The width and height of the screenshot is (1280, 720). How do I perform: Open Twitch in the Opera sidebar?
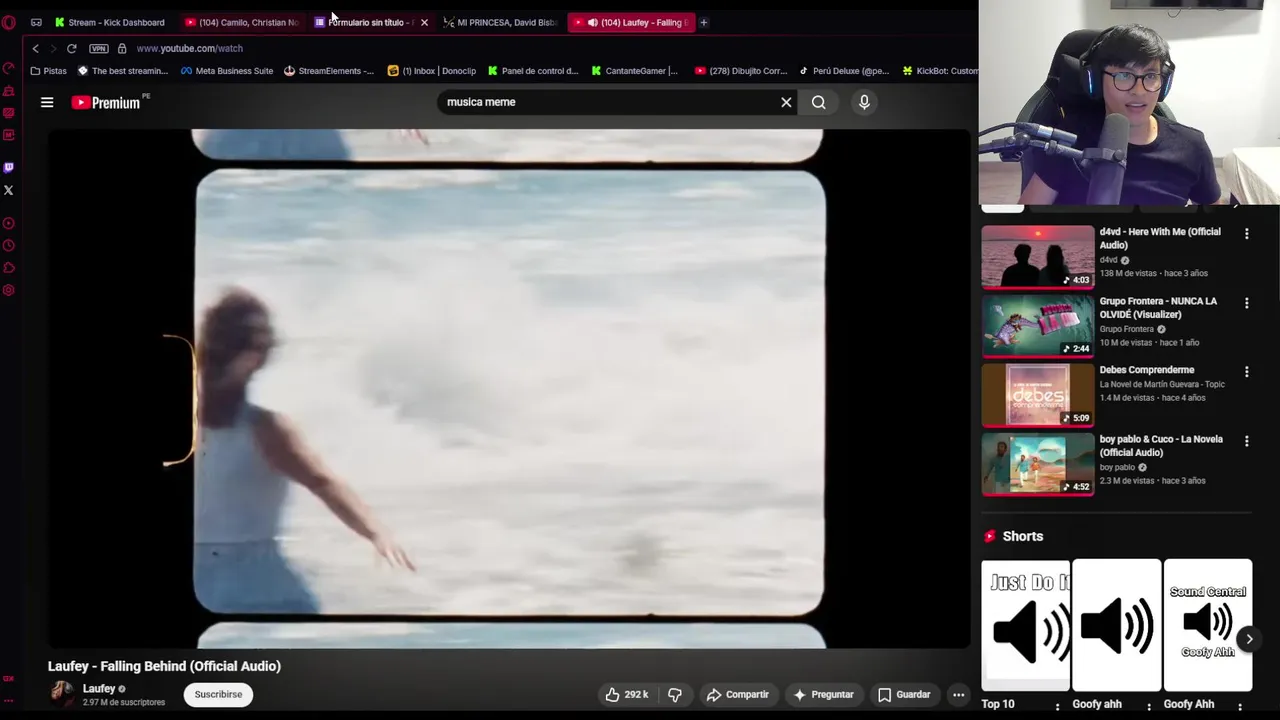pos(9,168)
